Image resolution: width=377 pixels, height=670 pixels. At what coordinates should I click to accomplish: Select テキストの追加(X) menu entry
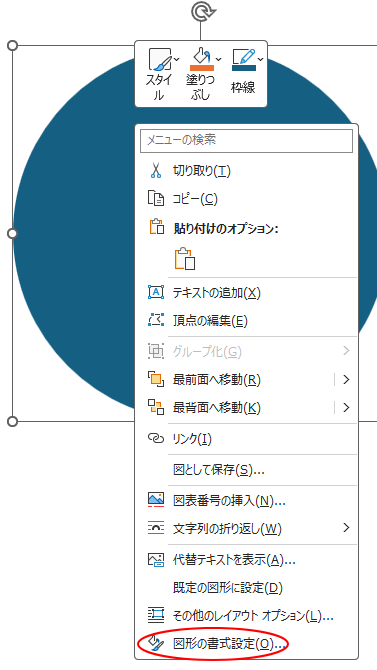point(216,293)
